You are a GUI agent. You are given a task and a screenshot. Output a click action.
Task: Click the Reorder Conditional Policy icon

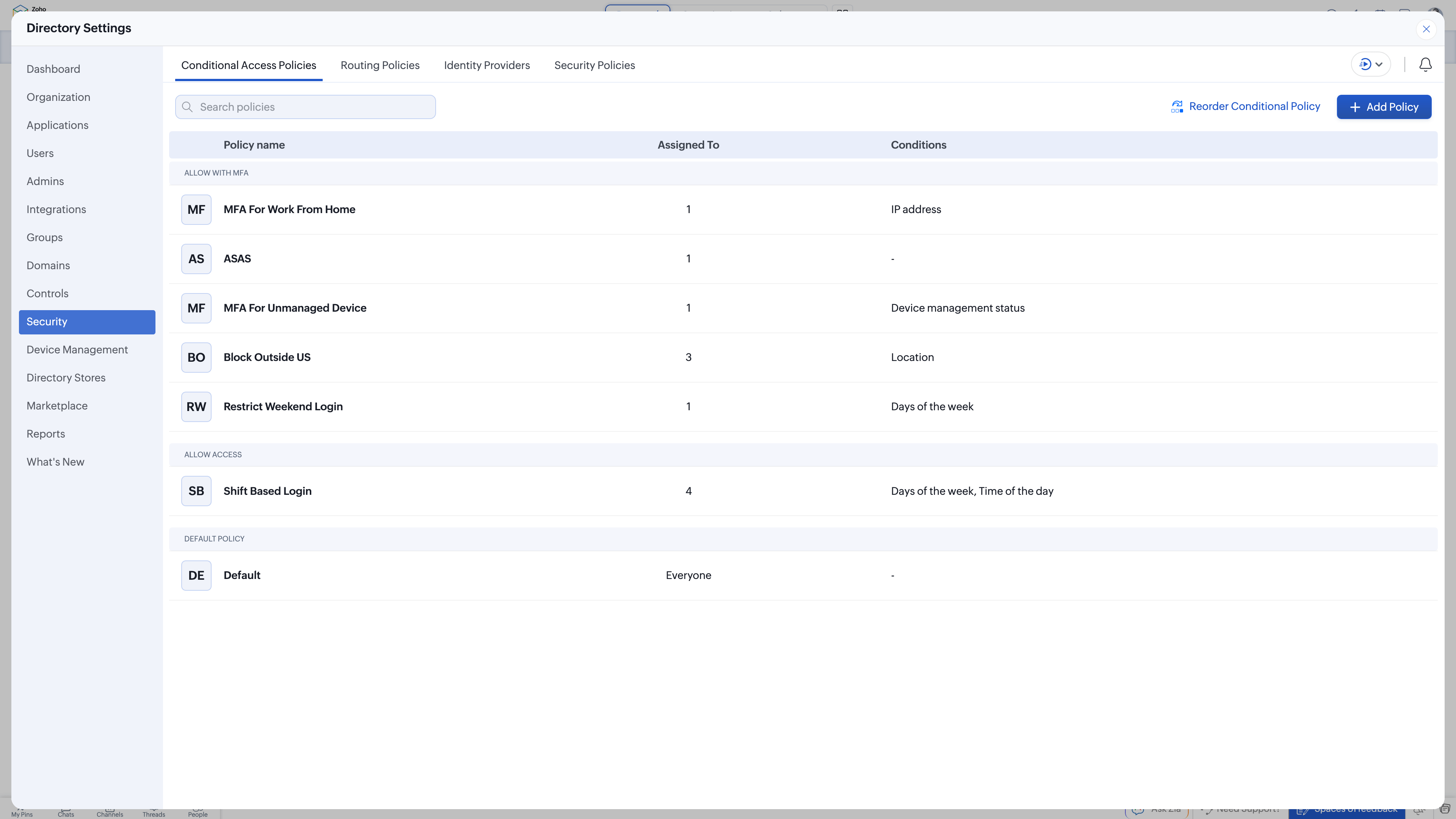(1177, 106)
